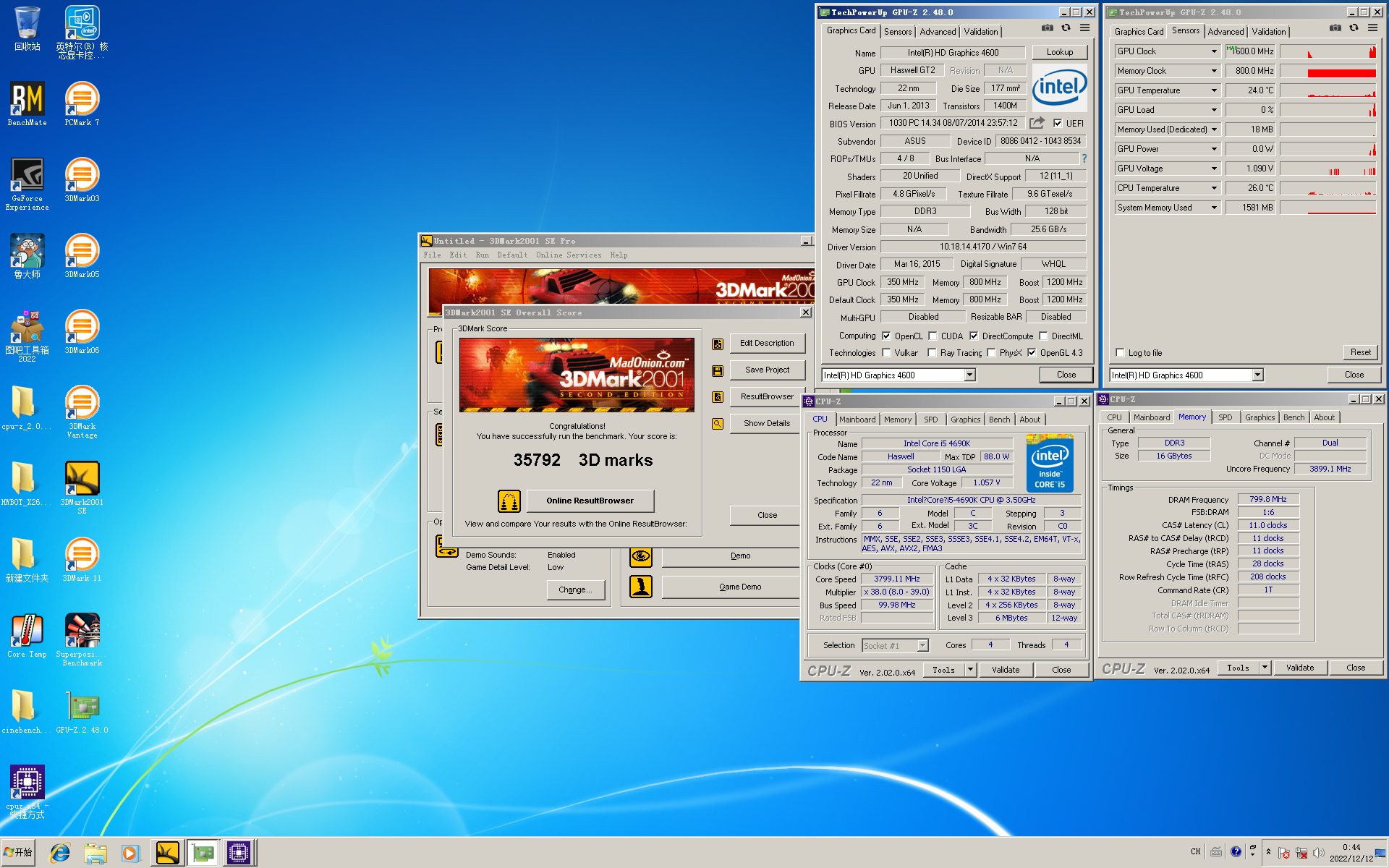Open Online Services menu in 3DMark2001
The image size is (1389, 868).
pyautogui.click(x=569, y=255)
